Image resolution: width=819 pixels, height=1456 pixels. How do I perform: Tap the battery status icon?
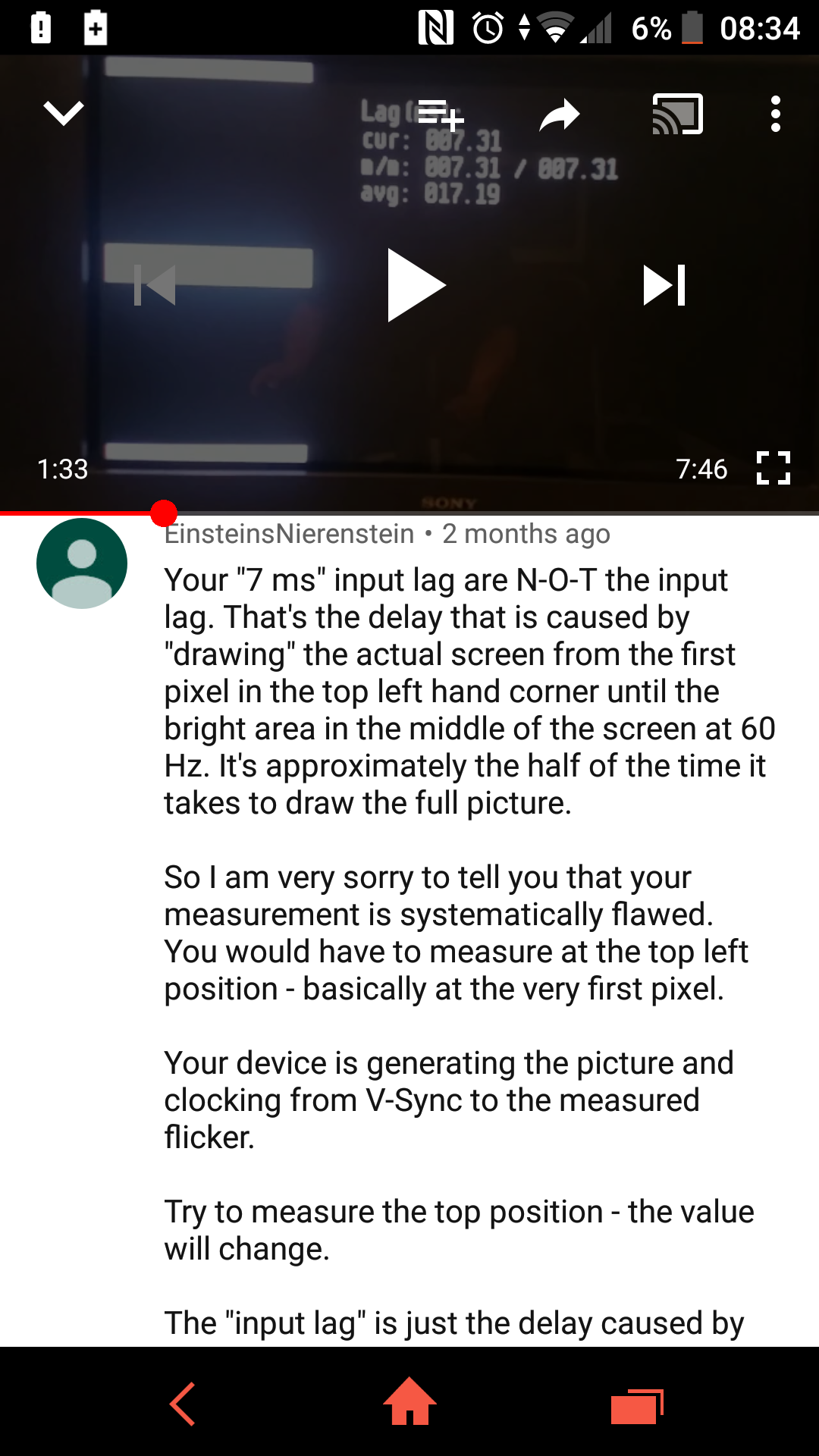[x=692, y=28]
